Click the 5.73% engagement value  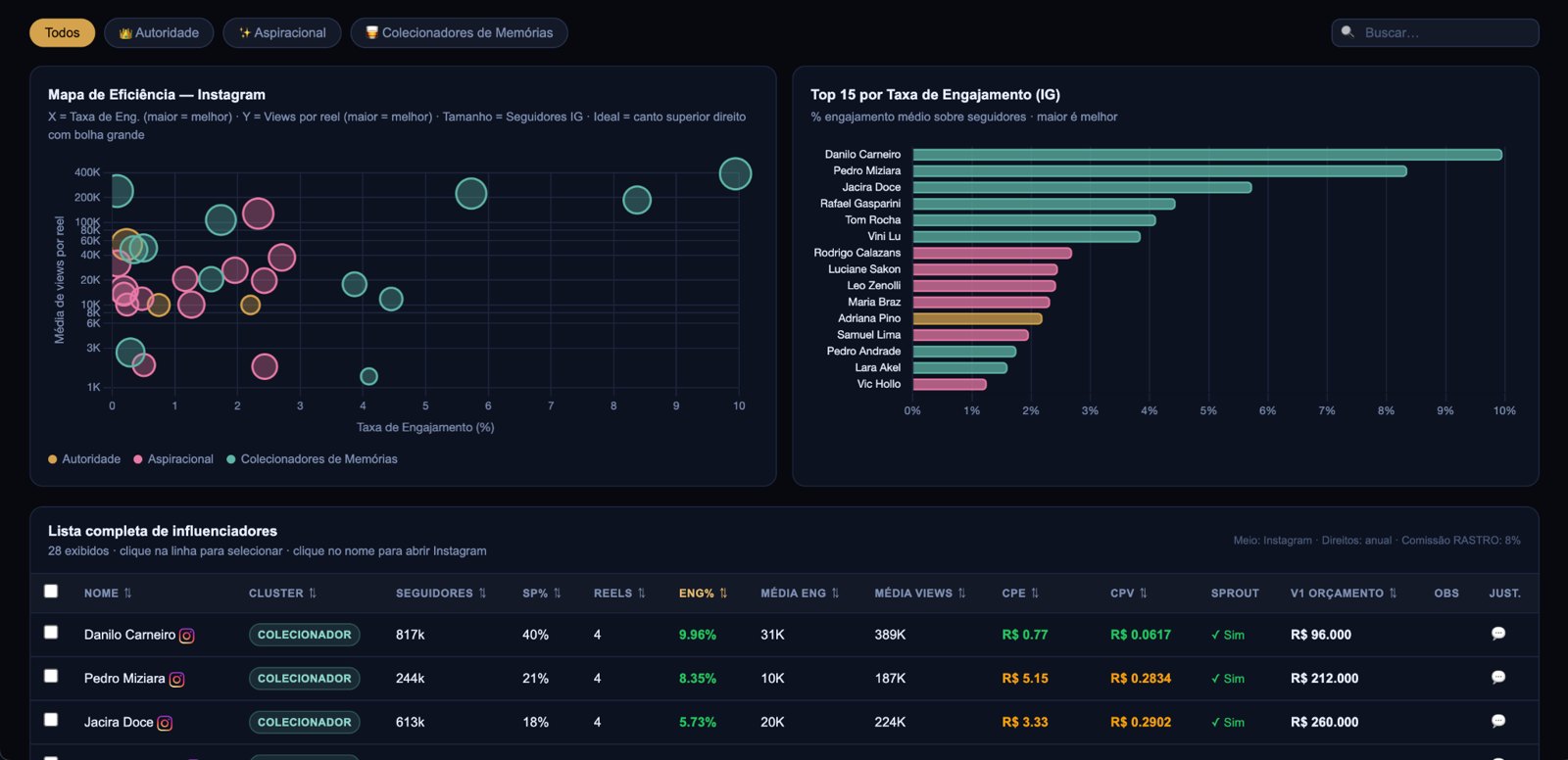tap(697, 722)
